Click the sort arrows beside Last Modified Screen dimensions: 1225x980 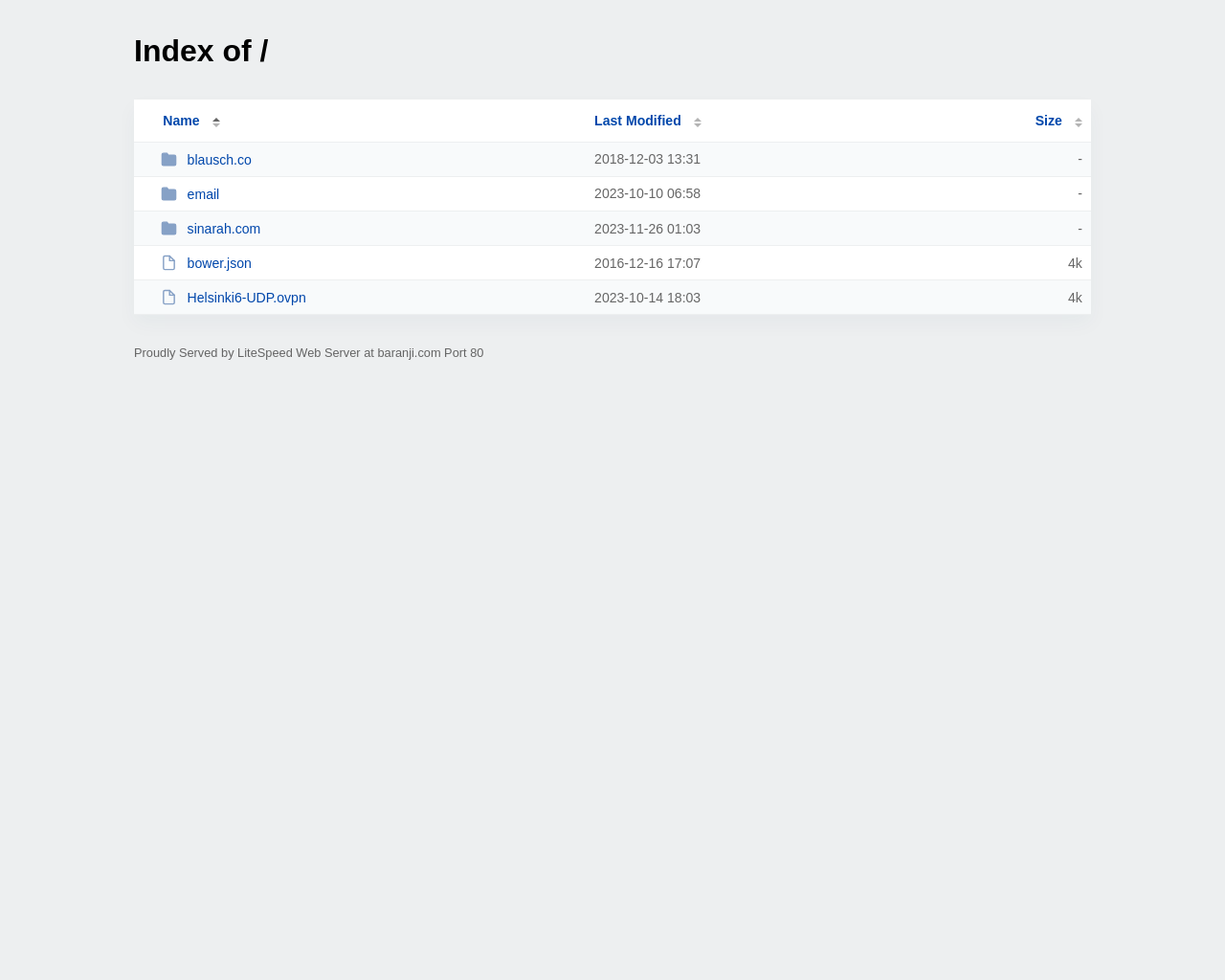(696, 120)
